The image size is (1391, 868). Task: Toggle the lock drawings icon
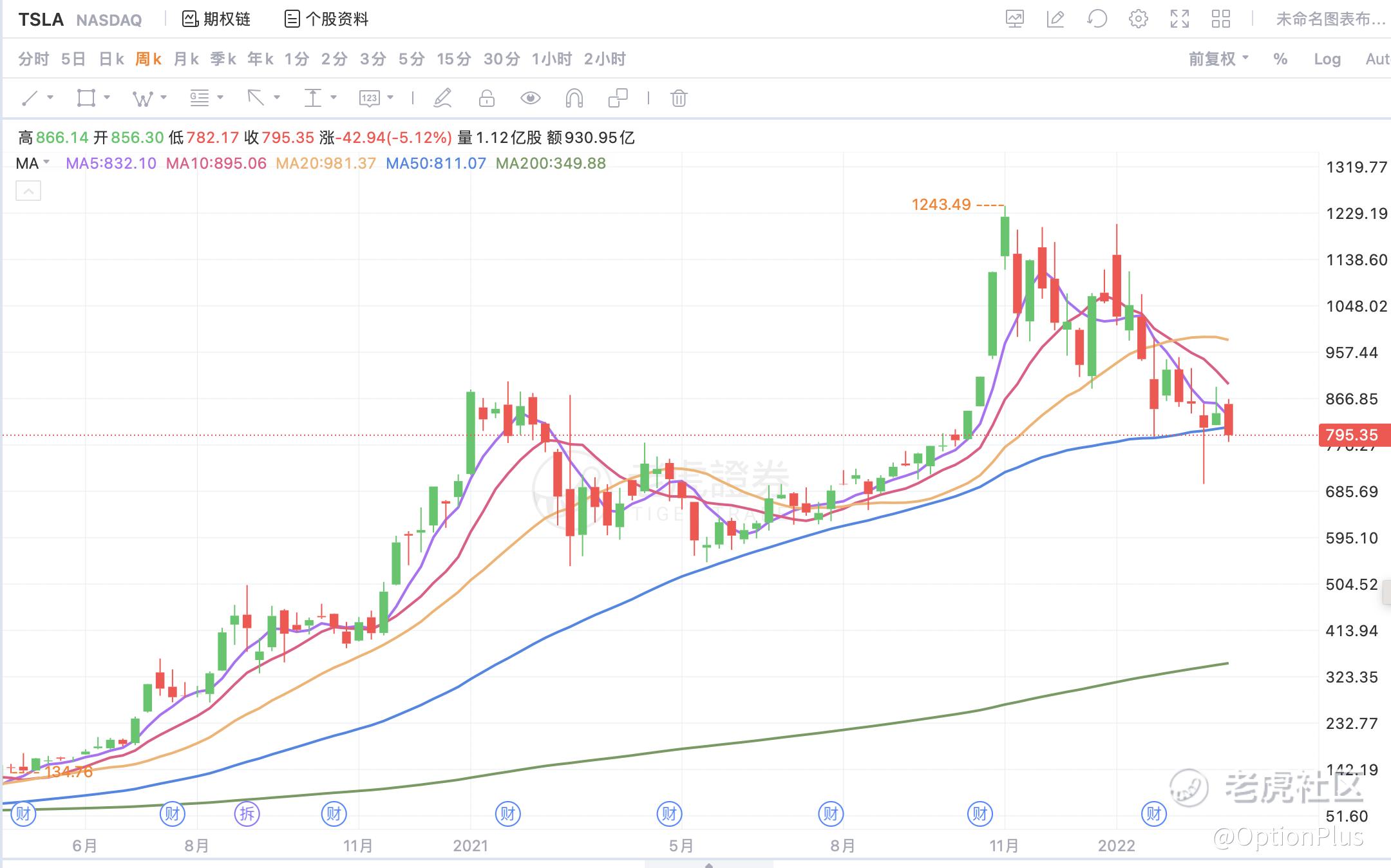(487, 99)
